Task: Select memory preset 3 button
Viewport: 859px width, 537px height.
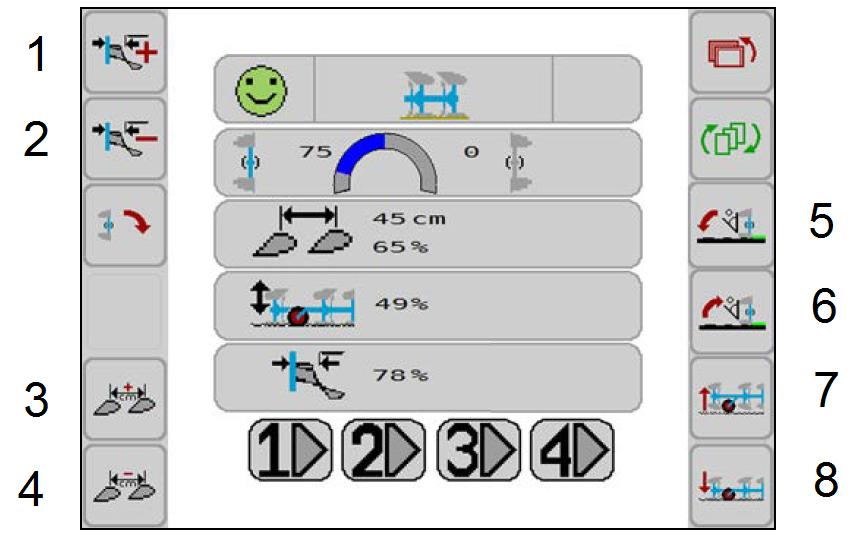Action: click(x=479, y=450)
